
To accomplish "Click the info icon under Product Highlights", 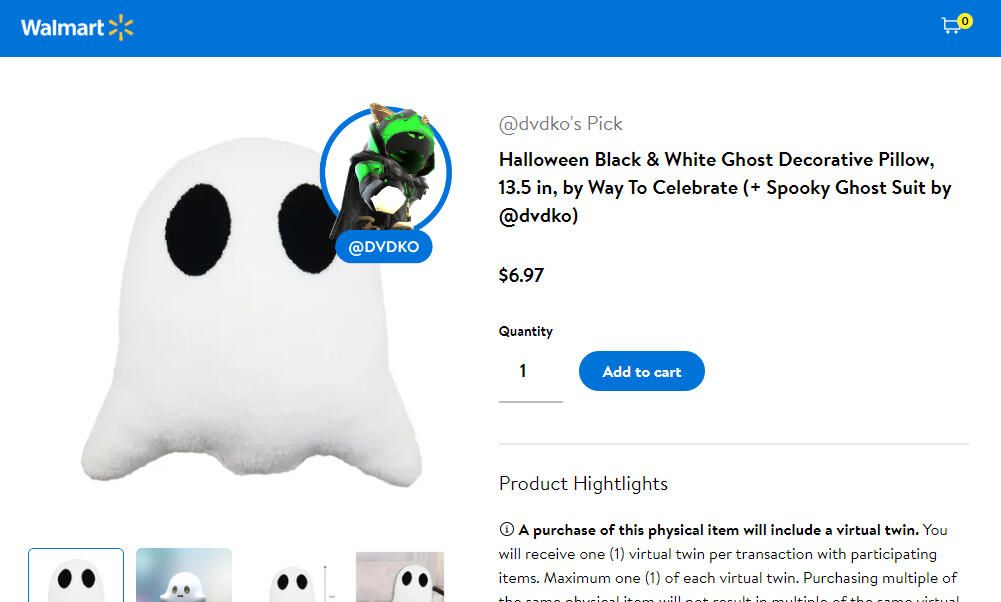I will tap(506, 529).
